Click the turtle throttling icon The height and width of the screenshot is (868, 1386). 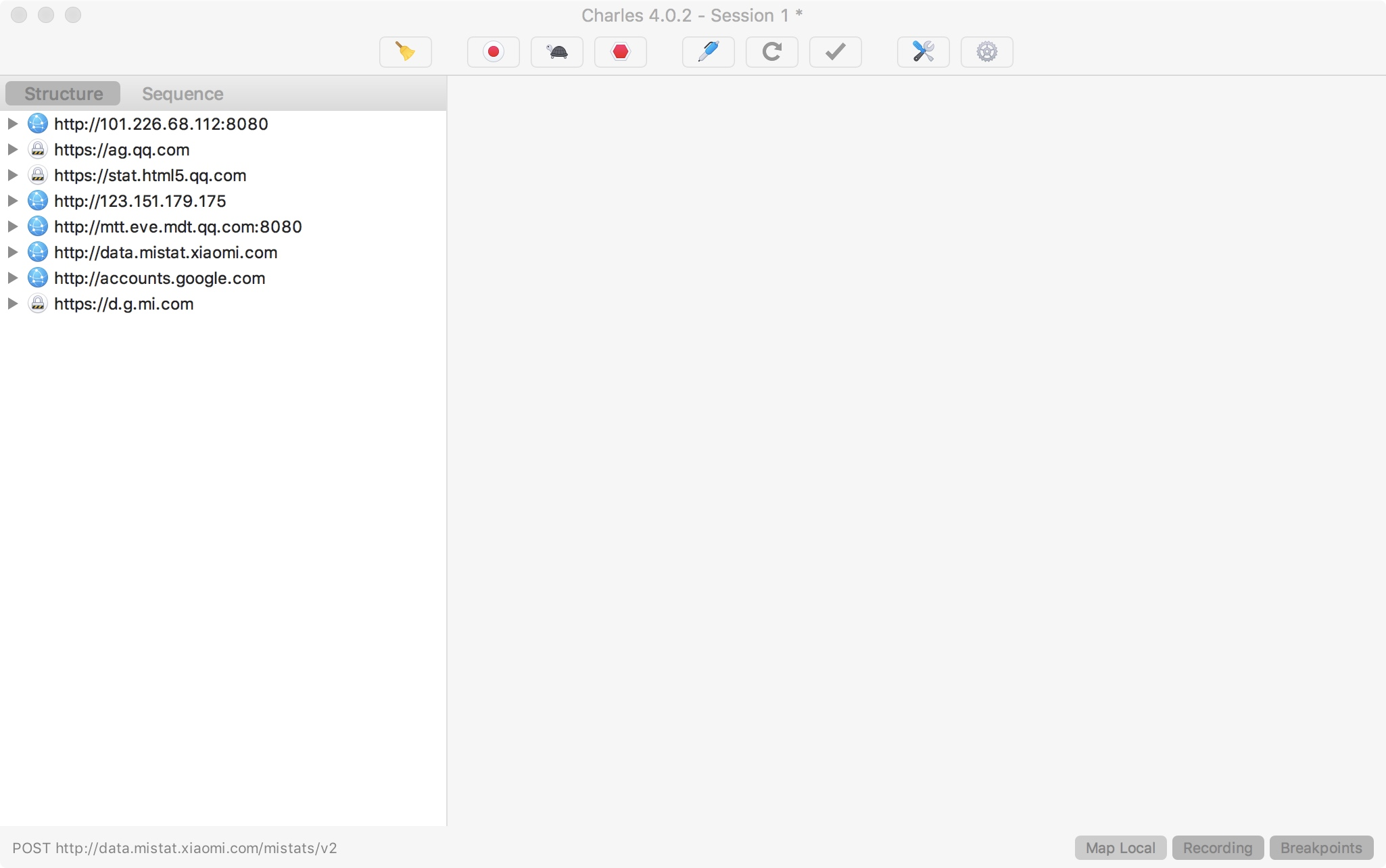pyautogui.click(x=556, y=52)
